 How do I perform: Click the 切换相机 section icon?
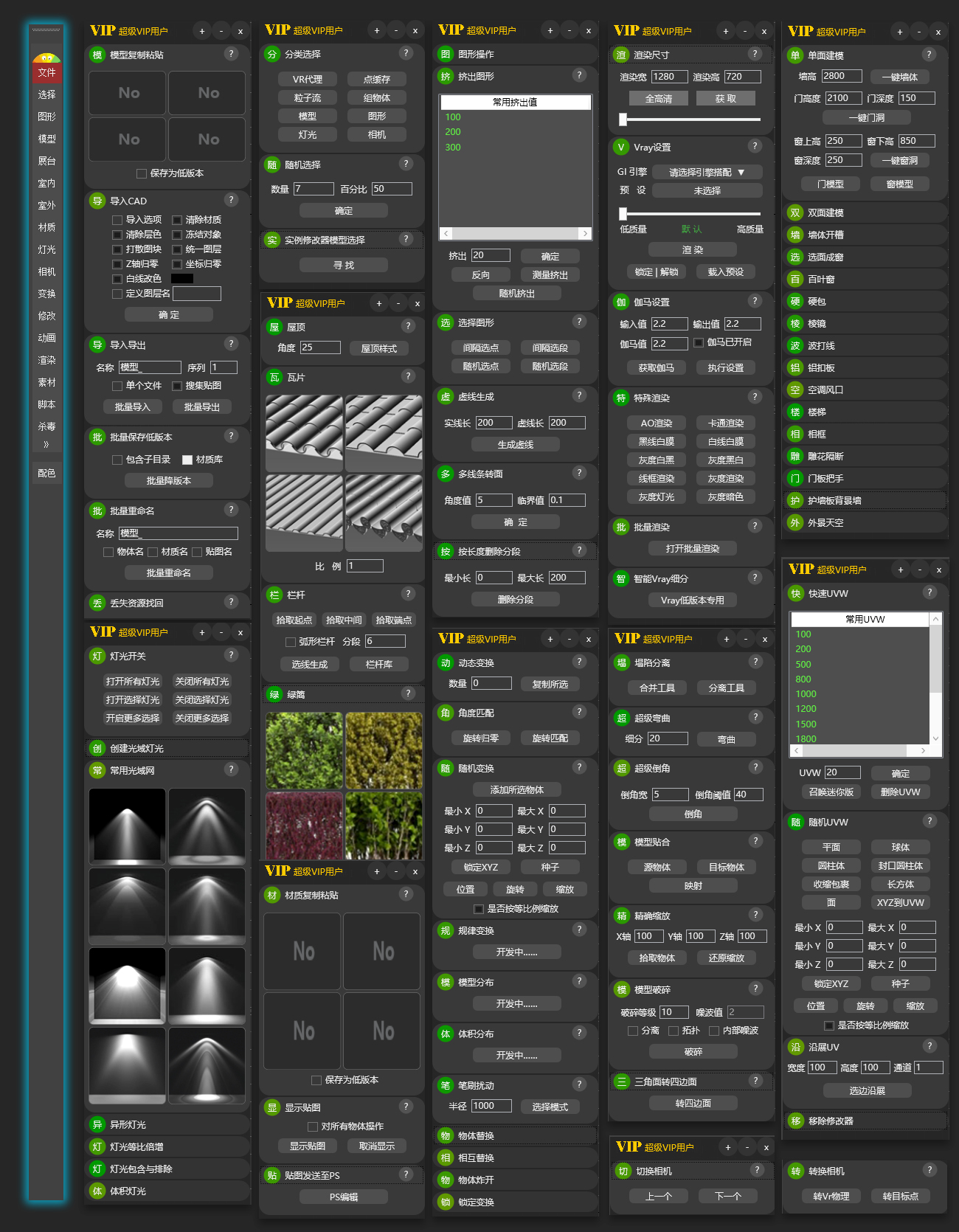pyautogui.click(x=623, y=1171)
